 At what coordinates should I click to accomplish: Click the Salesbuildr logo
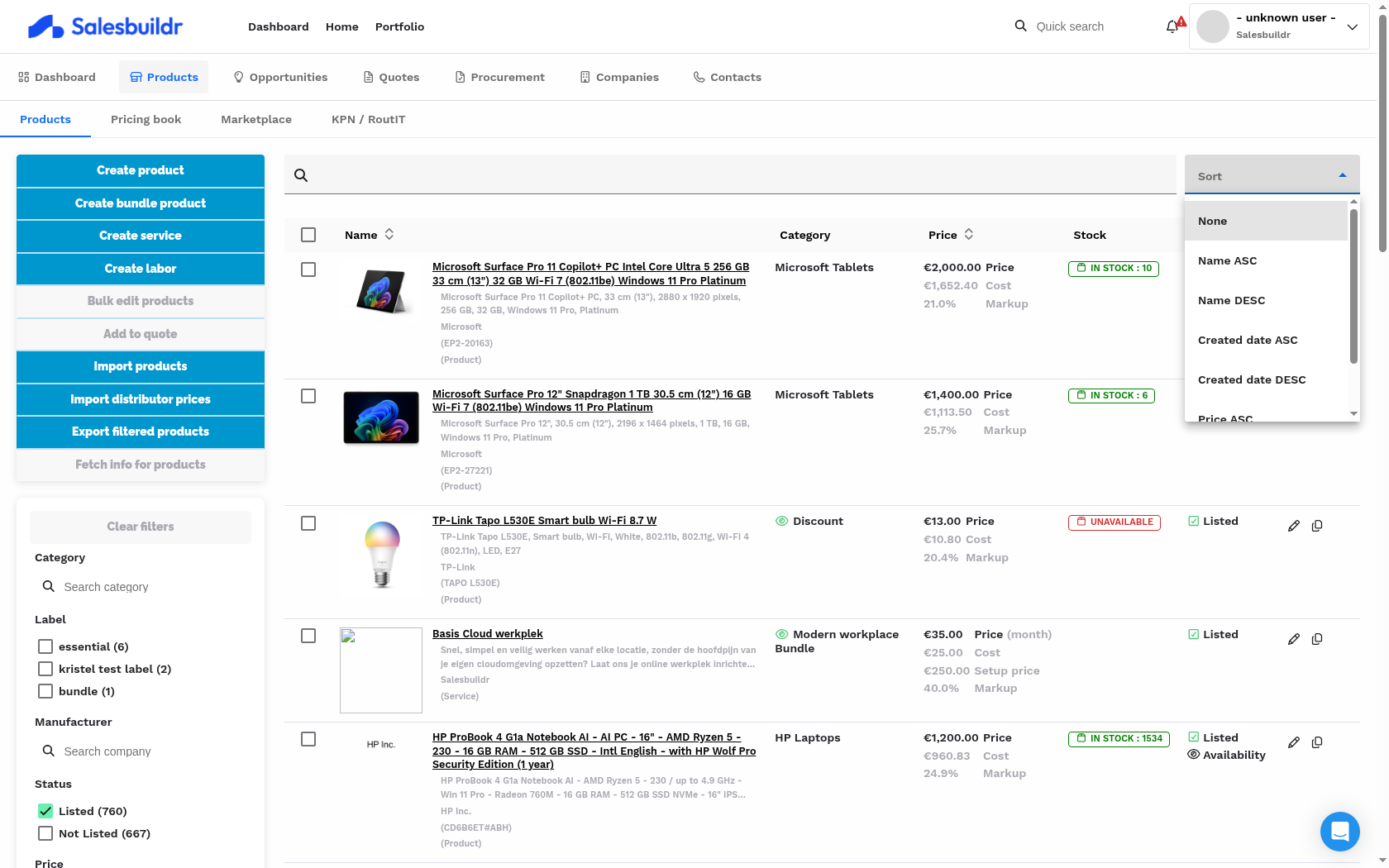(x=105, y=26)
